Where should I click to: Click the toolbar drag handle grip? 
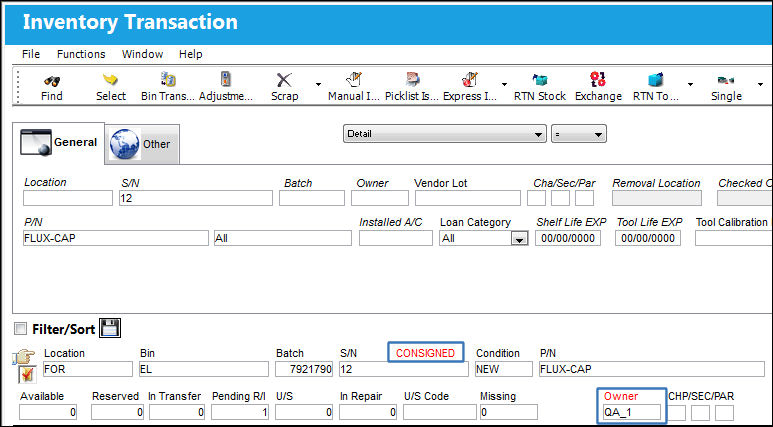(19, 87)
